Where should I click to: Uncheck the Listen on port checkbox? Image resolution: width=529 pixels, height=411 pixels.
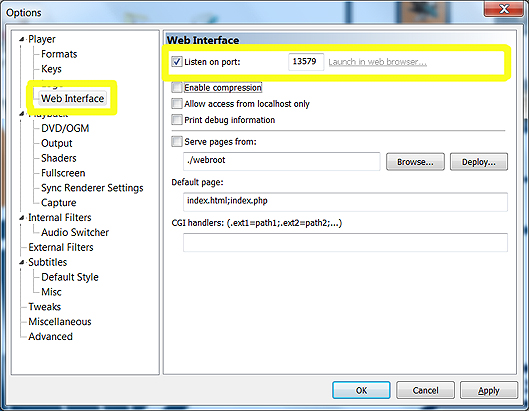pos(177,62)
